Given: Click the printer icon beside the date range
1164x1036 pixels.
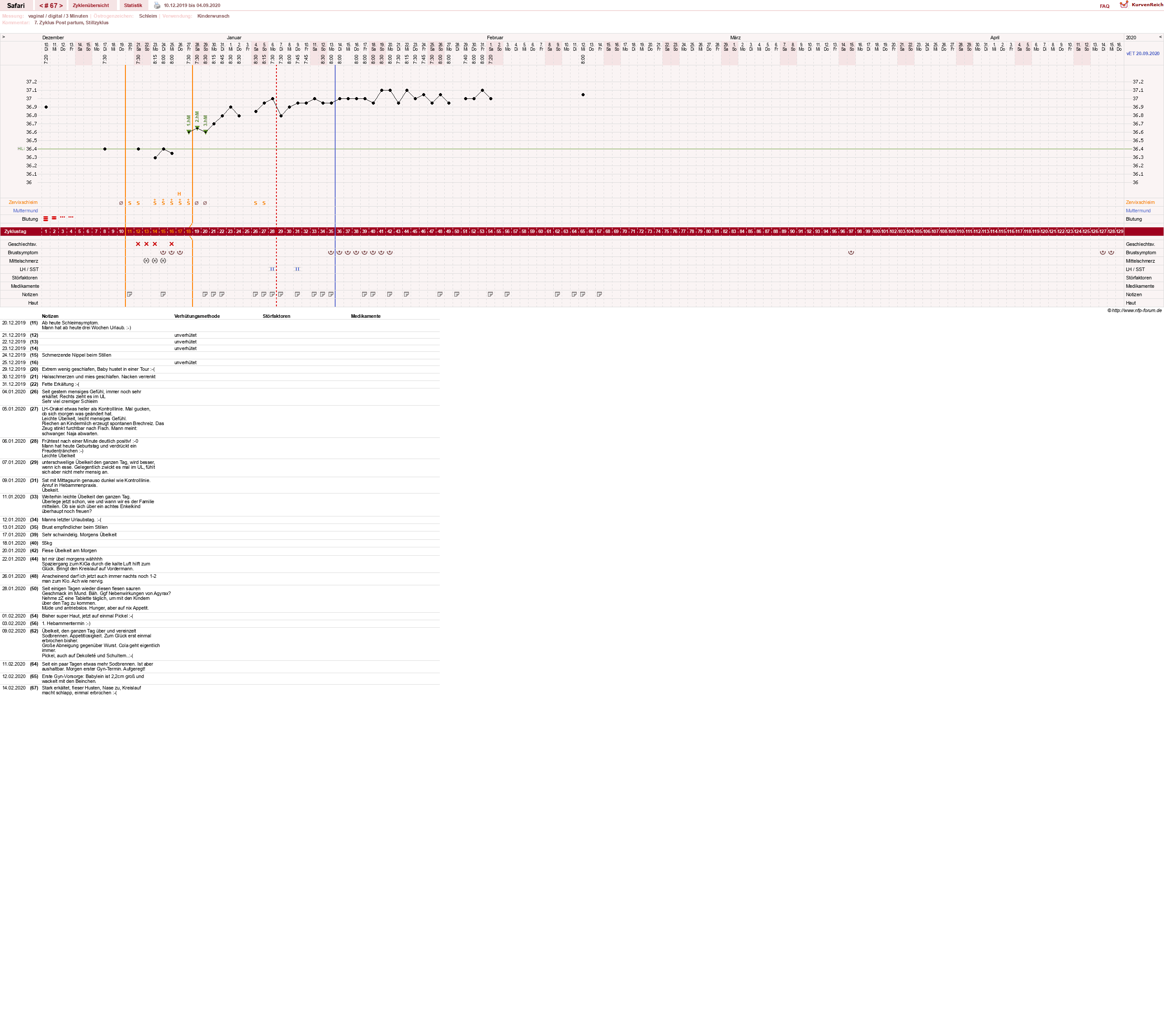Looking at the screenshot, I should (x=157, y=6).
